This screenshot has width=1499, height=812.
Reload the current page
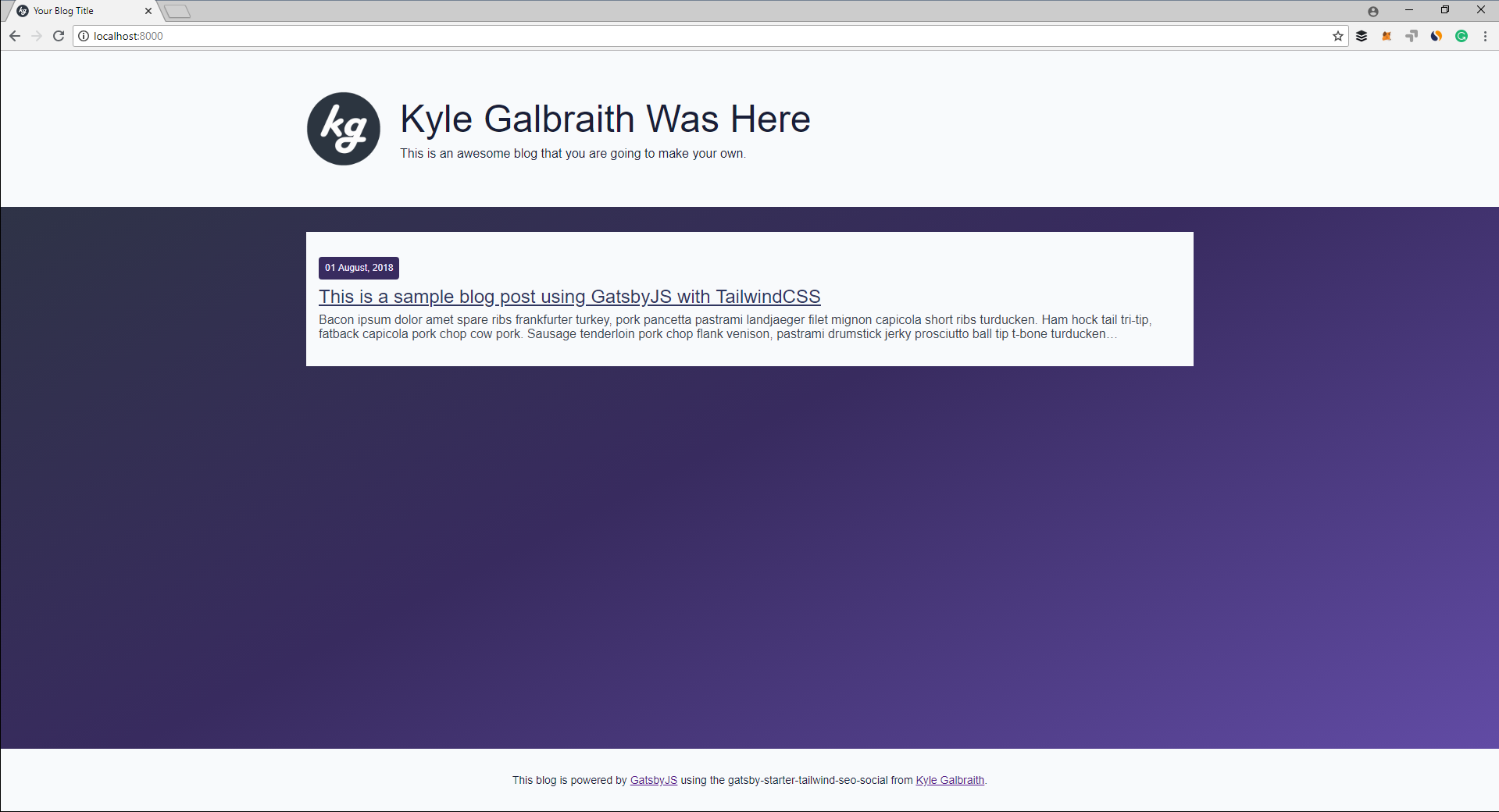[x=59, y=36]
